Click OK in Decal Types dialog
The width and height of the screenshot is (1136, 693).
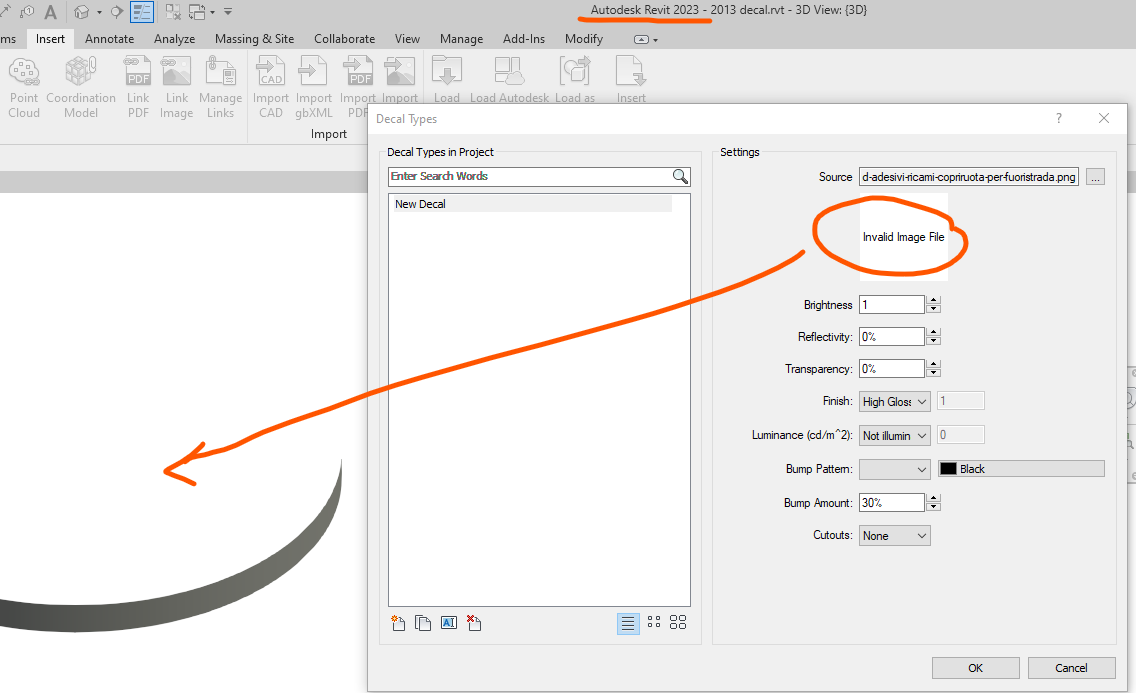point(975,668)
